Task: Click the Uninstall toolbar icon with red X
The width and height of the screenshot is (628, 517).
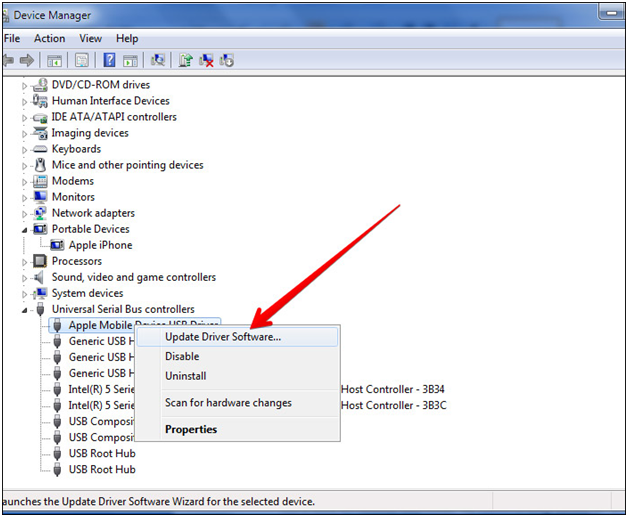Action: pyautogui.click(x=207, y=61)
